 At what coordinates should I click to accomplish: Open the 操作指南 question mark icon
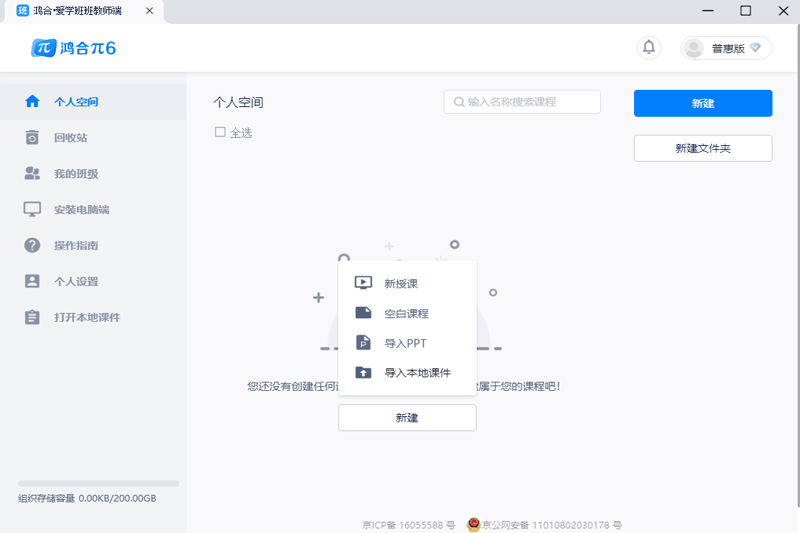pyautogui.click(x=32, y=245)
